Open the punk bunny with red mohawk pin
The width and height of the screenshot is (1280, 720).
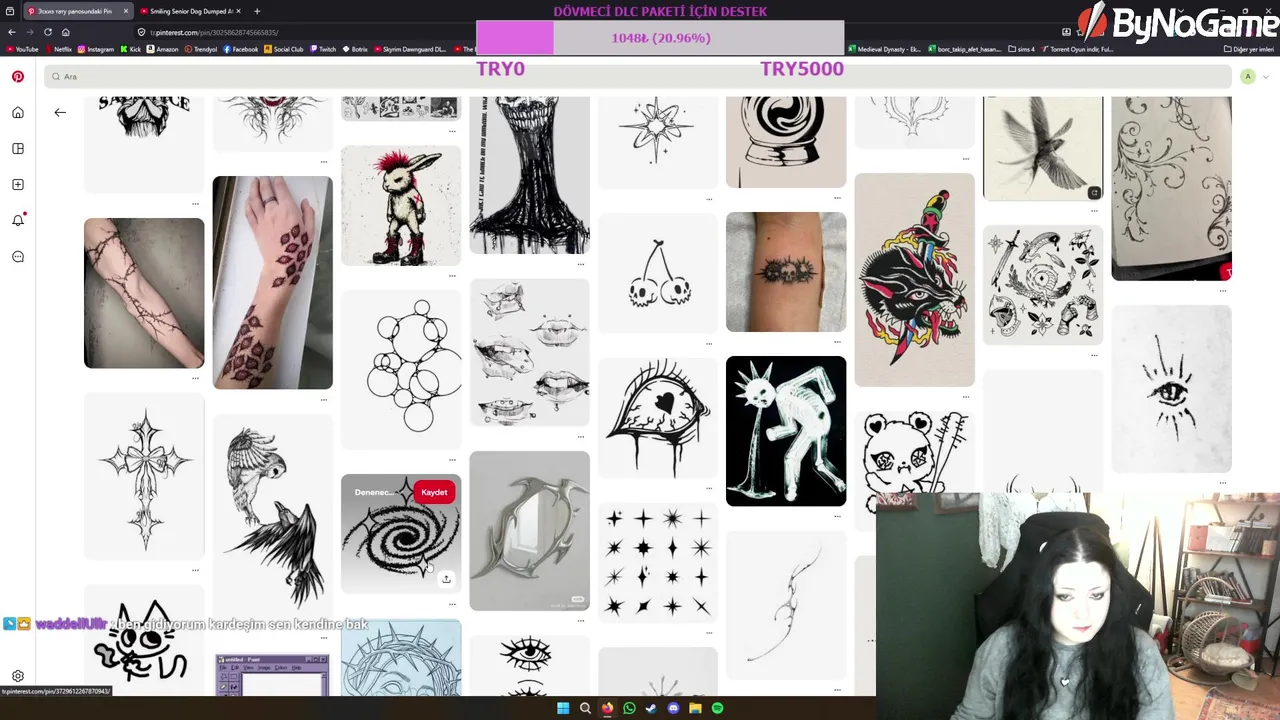[x=401, y=205]
